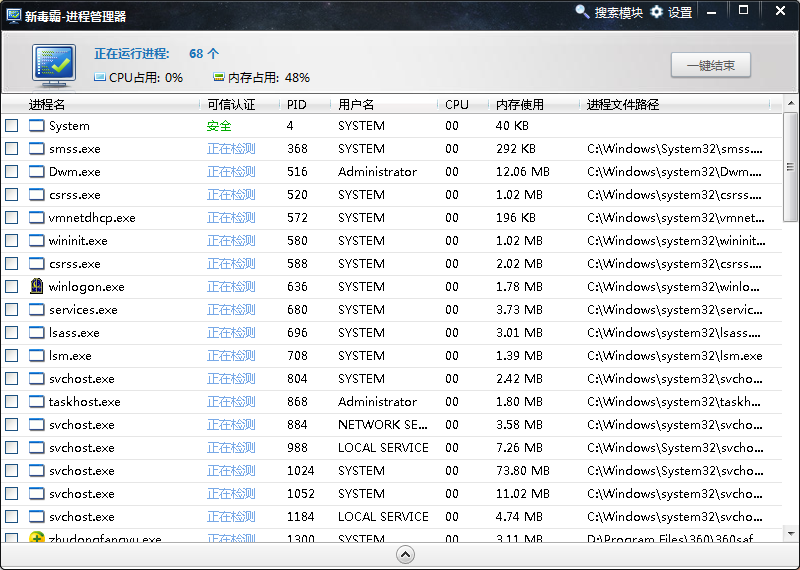
Task: Click the scrollbar up arrow
Action: (790, 104)
